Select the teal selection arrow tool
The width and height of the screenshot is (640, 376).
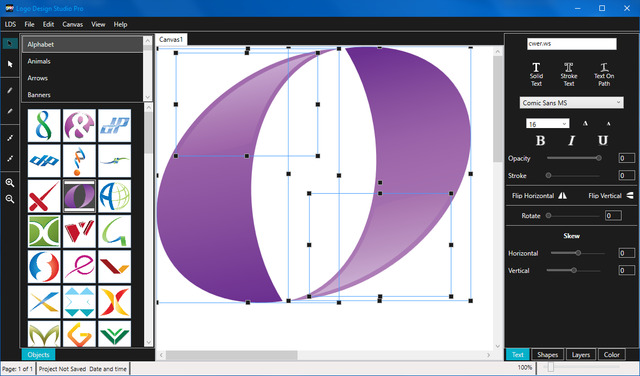(x=10, y=43)
